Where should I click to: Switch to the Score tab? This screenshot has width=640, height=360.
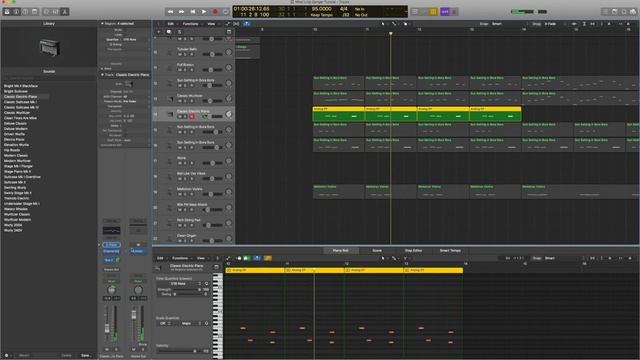(x=377, y=251)
